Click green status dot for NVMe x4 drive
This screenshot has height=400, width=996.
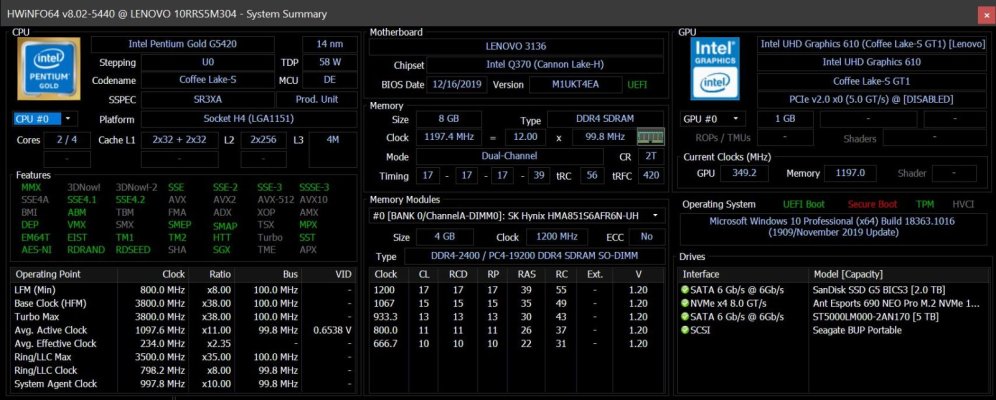(x=685, y=303)
